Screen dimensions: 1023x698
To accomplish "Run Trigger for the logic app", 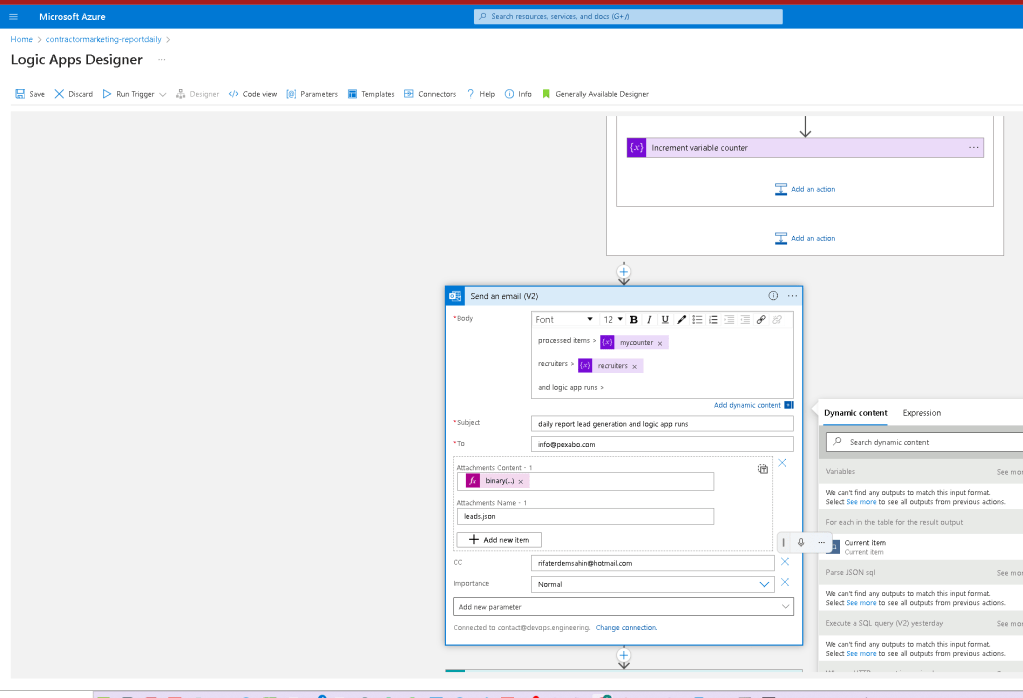I will click(x=129, y=94).
